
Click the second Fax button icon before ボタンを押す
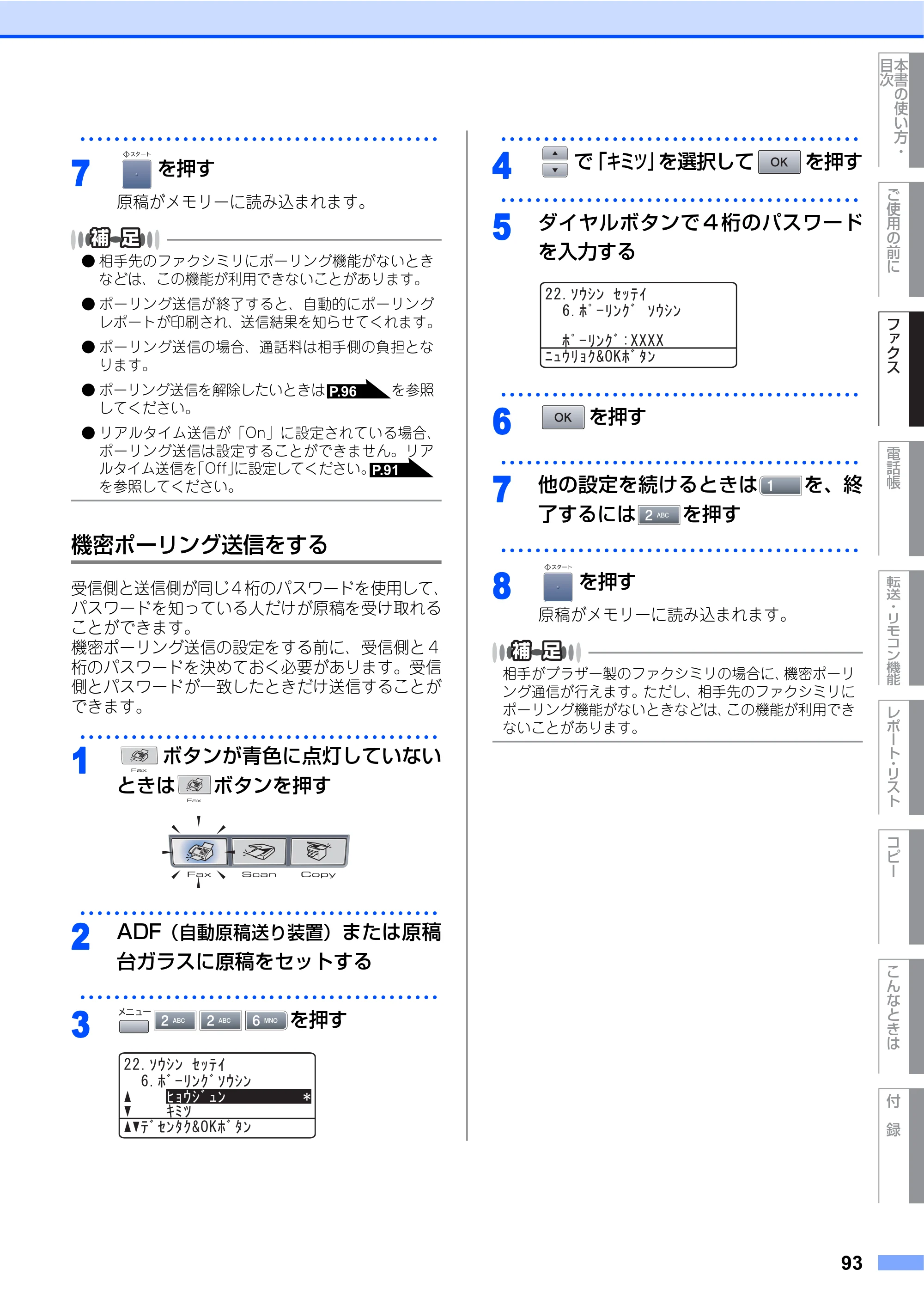194,785
